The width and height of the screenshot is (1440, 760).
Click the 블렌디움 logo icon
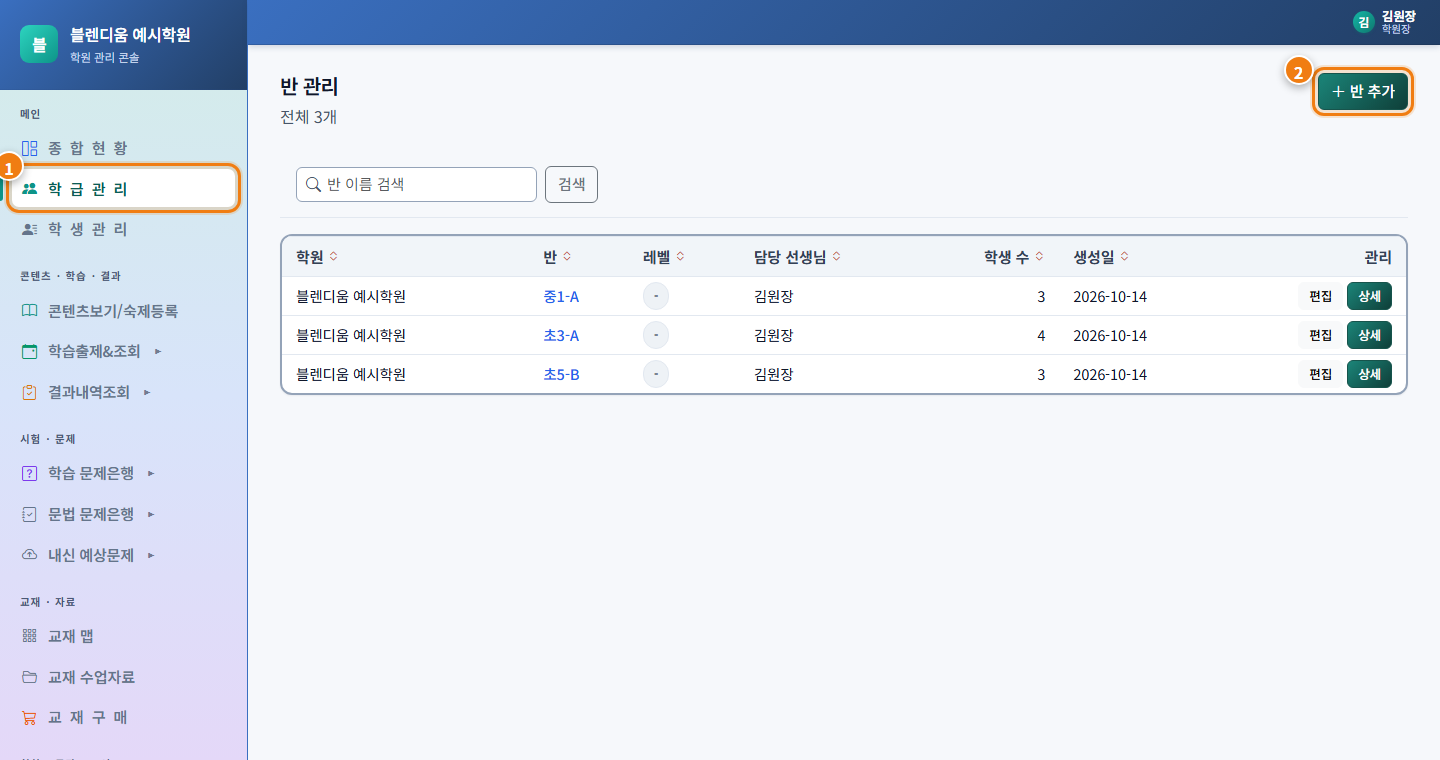coord(39,44)
